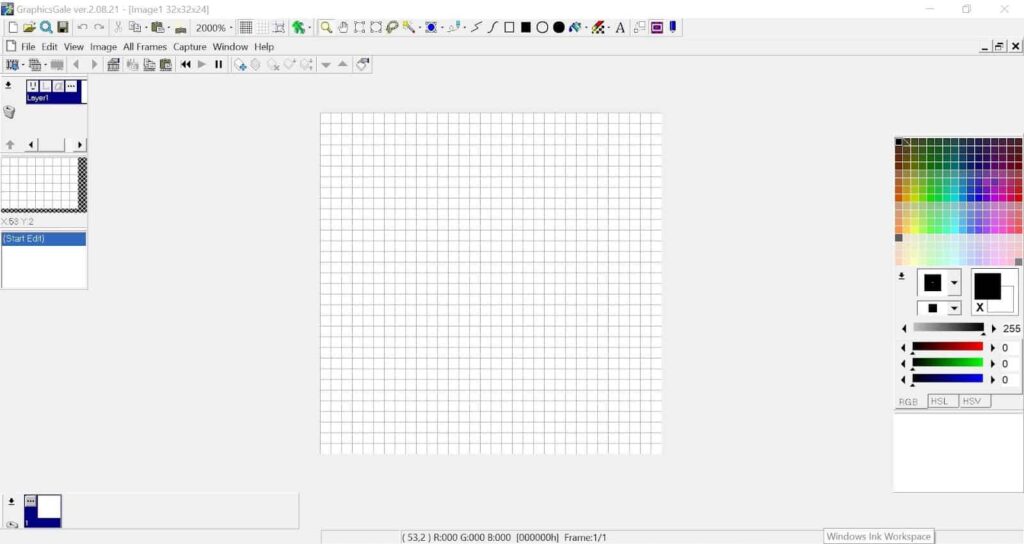This screenshot has width=1024, height=544.
Task: Create a new image with the New icon
Action: 12,27
